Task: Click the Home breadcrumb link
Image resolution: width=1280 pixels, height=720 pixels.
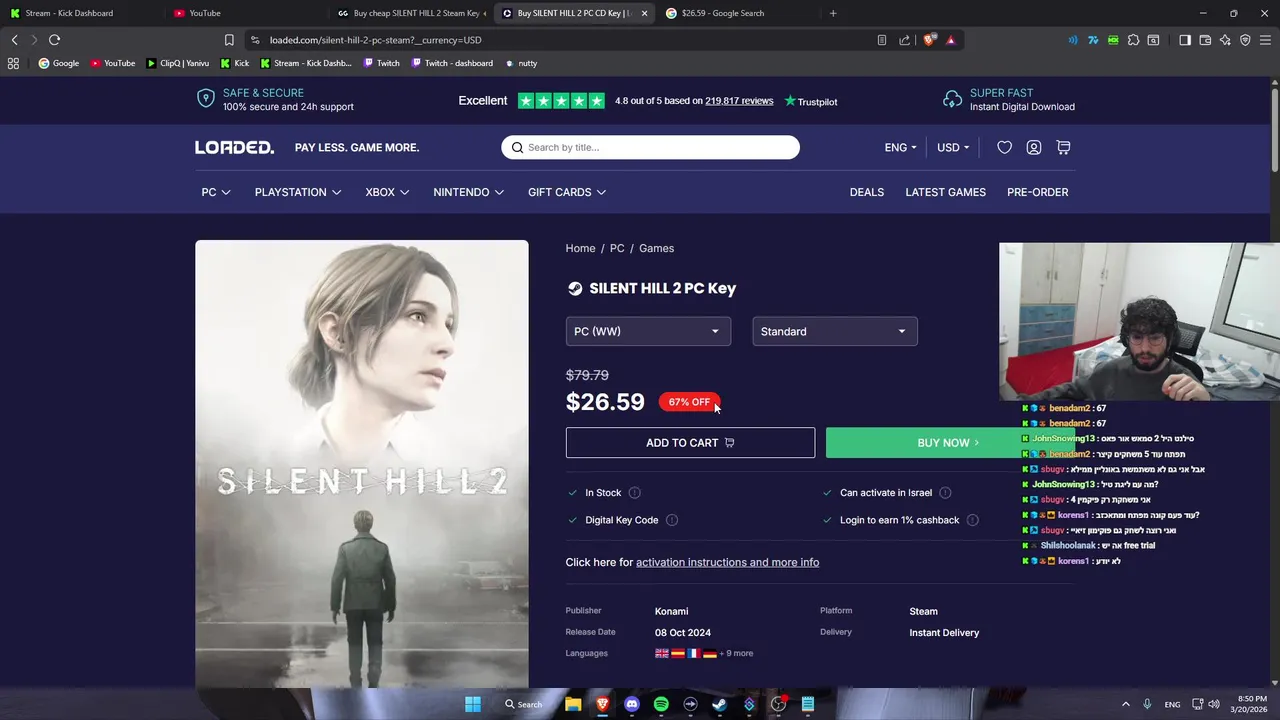Action: pos(580,248)
